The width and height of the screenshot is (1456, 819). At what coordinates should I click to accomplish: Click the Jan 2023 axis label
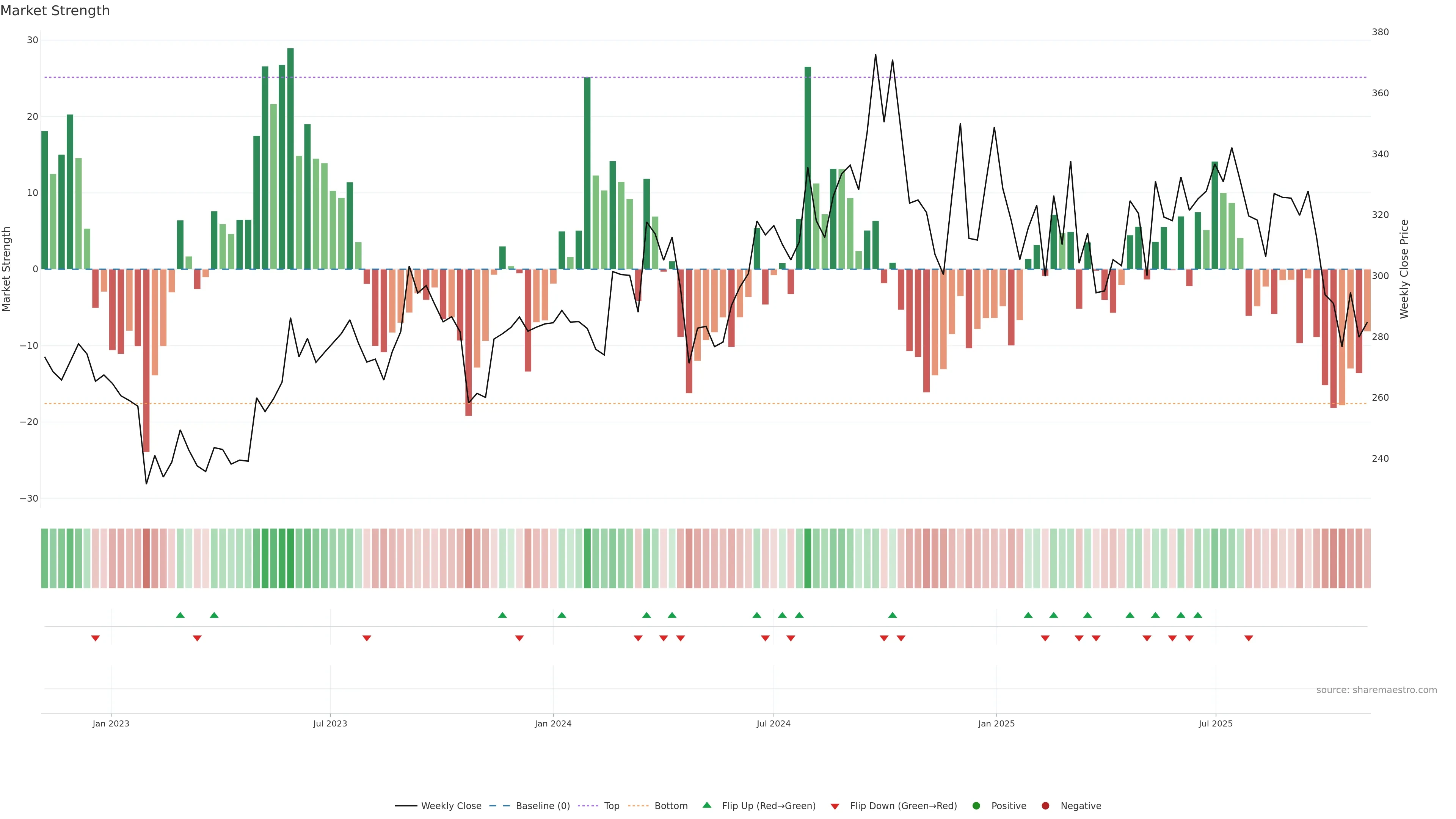point(111,723)
